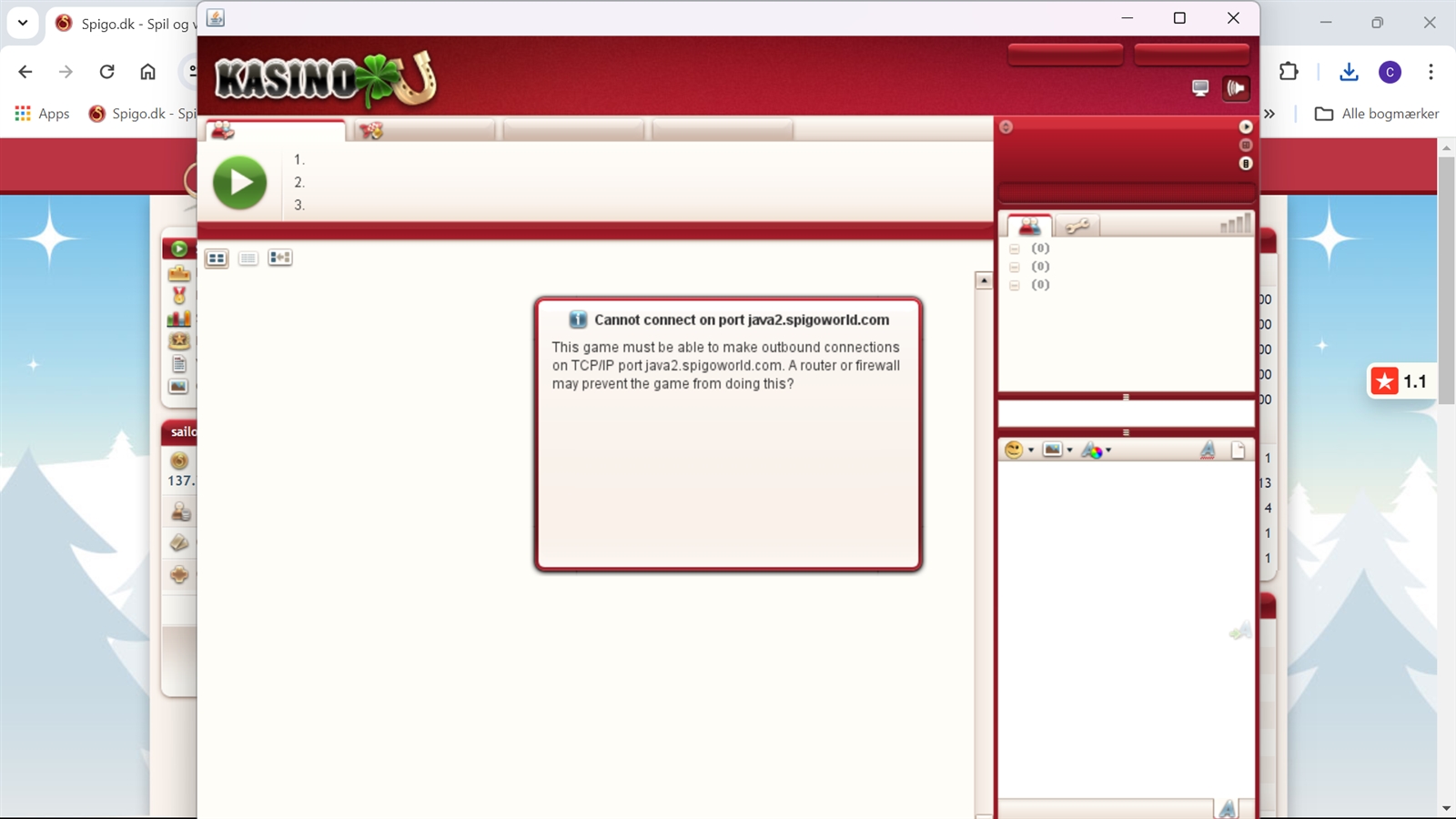Image resolution: width=1456 pixels, height=819 pixels.
Task: Open the emoji smiley dropdown
Action: pos(1018,450)
